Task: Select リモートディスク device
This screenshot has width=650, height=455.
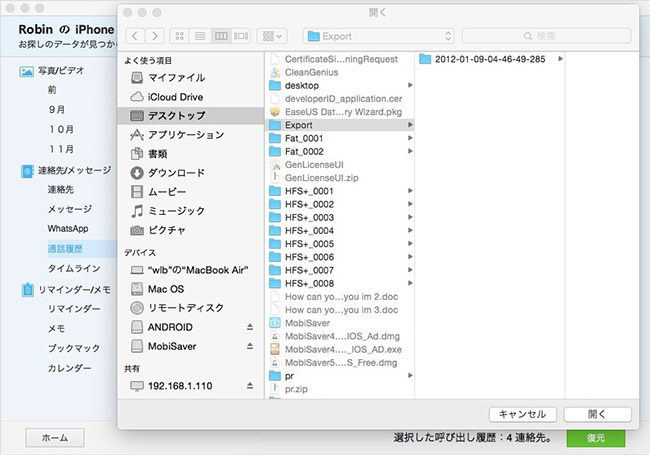Action: coord(191,308)
